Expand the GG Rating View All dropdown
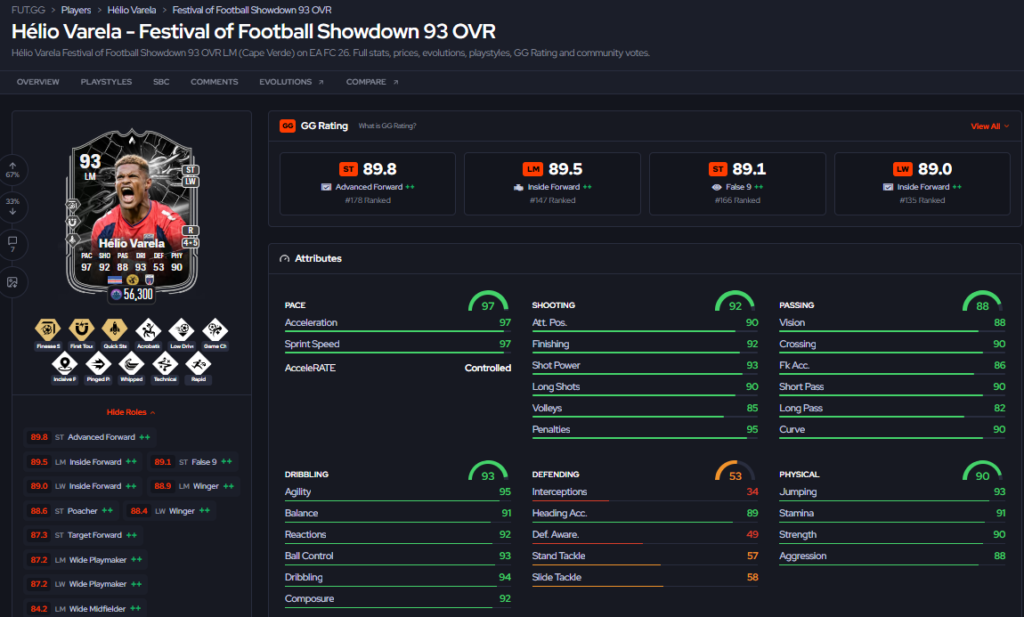 coord(989,126)
